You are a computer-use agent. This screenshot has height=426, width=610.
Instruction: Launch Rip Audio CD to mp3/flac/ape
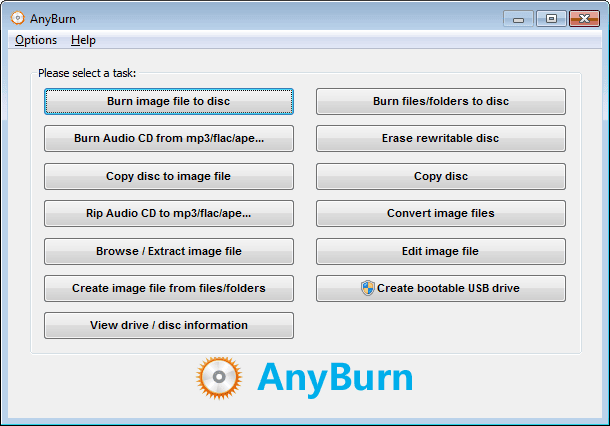point(169,213)
